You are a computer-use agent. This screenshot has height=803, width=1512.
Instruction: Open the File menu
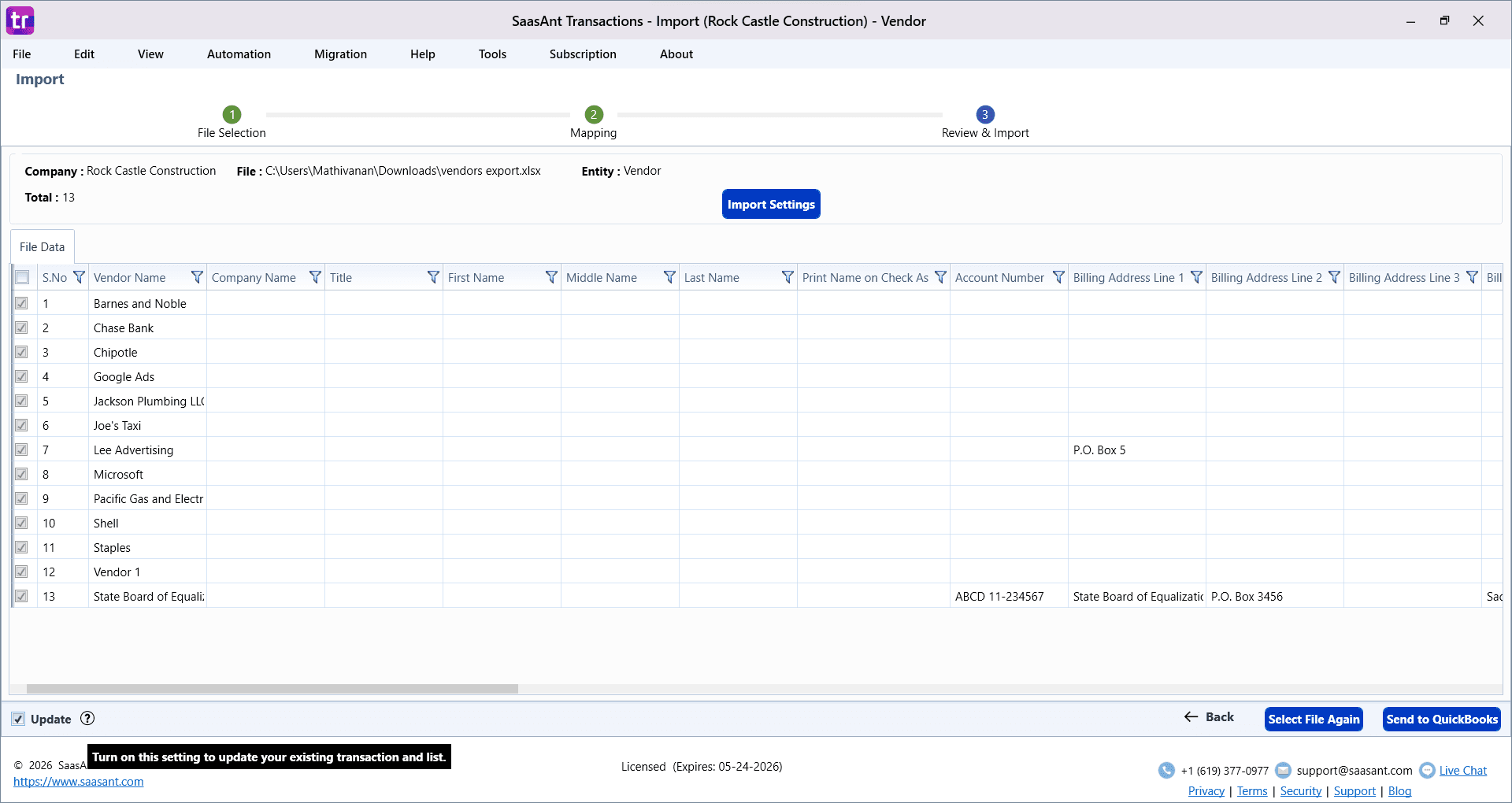22,54
